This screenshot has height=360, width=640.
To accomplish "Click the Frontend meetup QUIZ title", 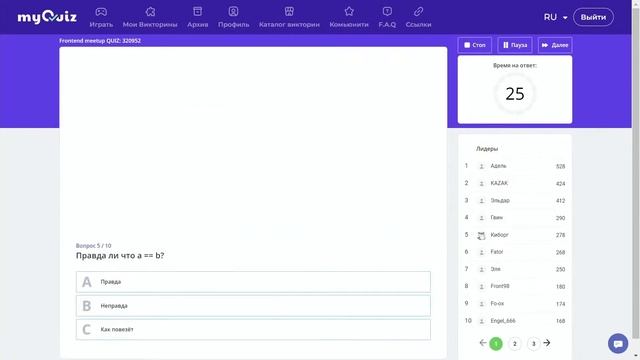I will tap(100, 41).
